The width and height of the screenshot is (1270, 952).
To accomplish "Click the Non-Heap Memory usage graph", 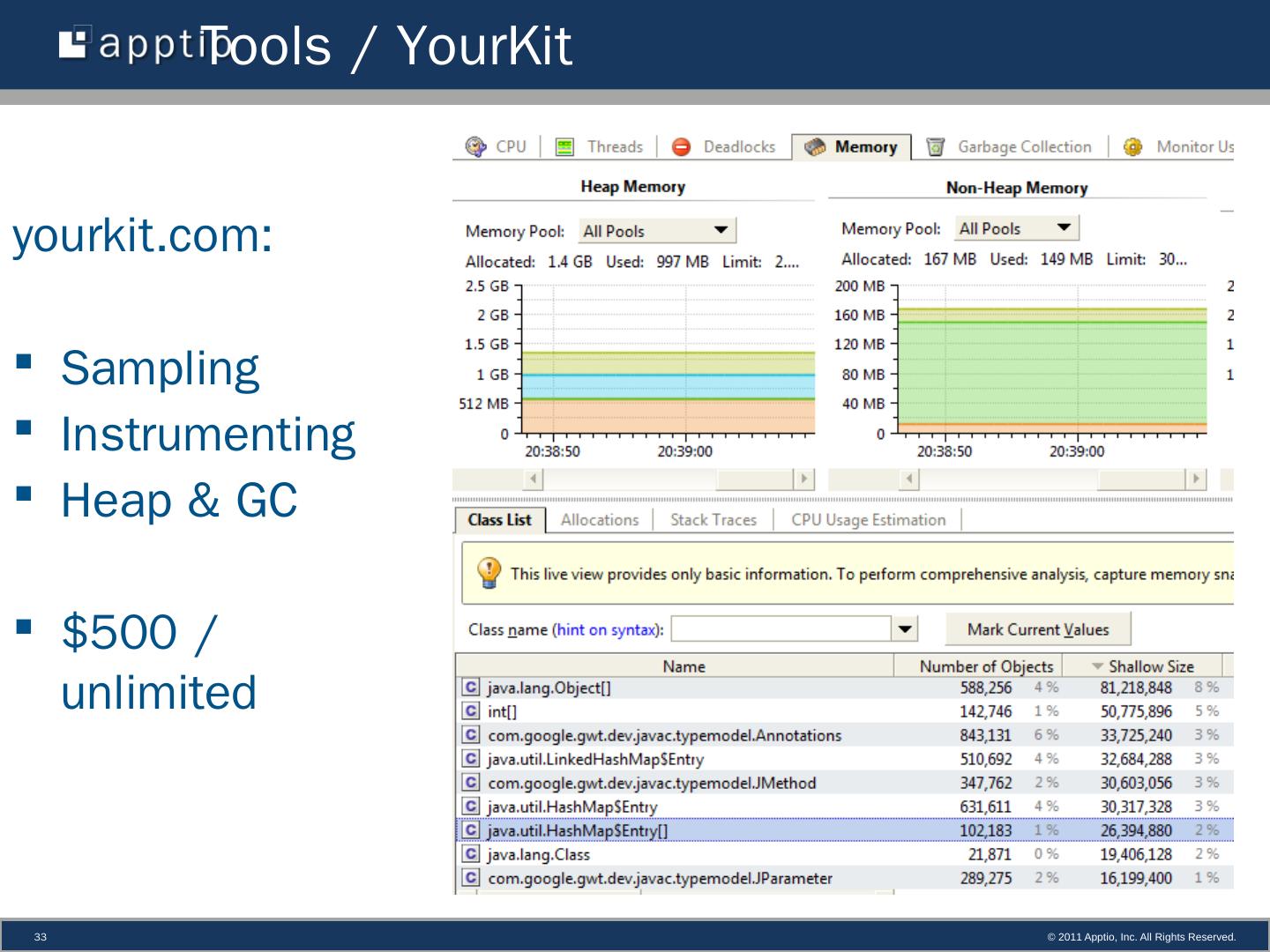I will (1052, 360).
